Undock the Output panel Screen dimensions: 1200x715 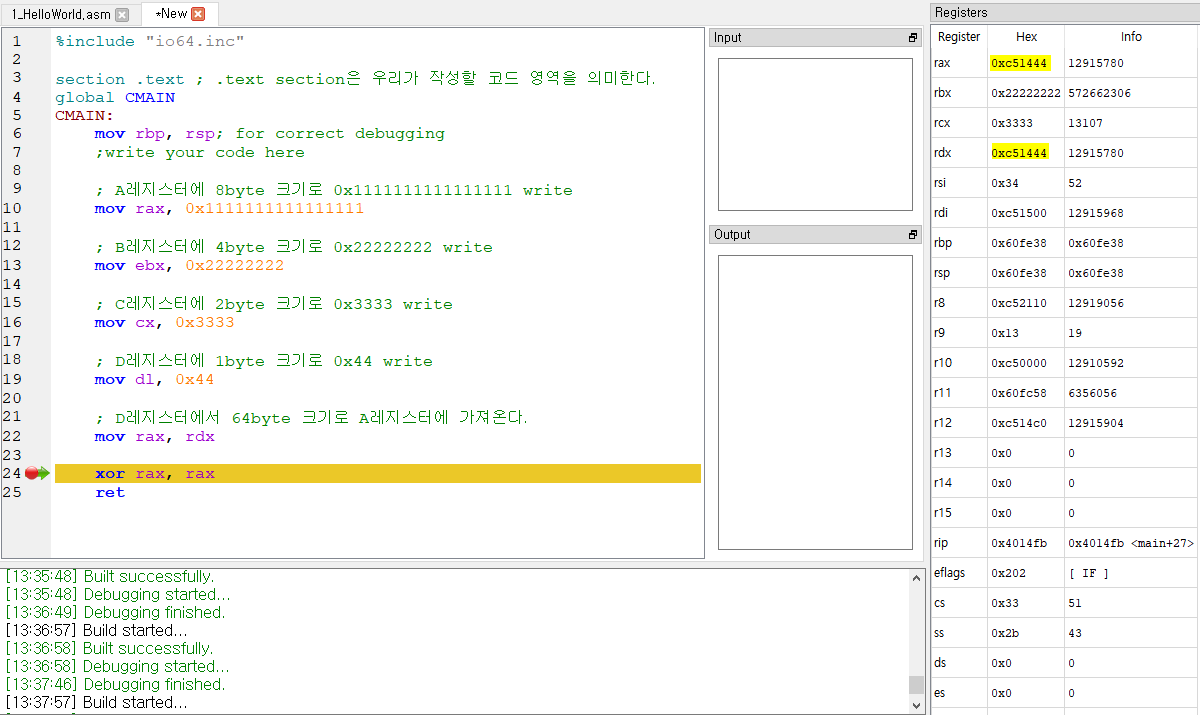point(912,235)
